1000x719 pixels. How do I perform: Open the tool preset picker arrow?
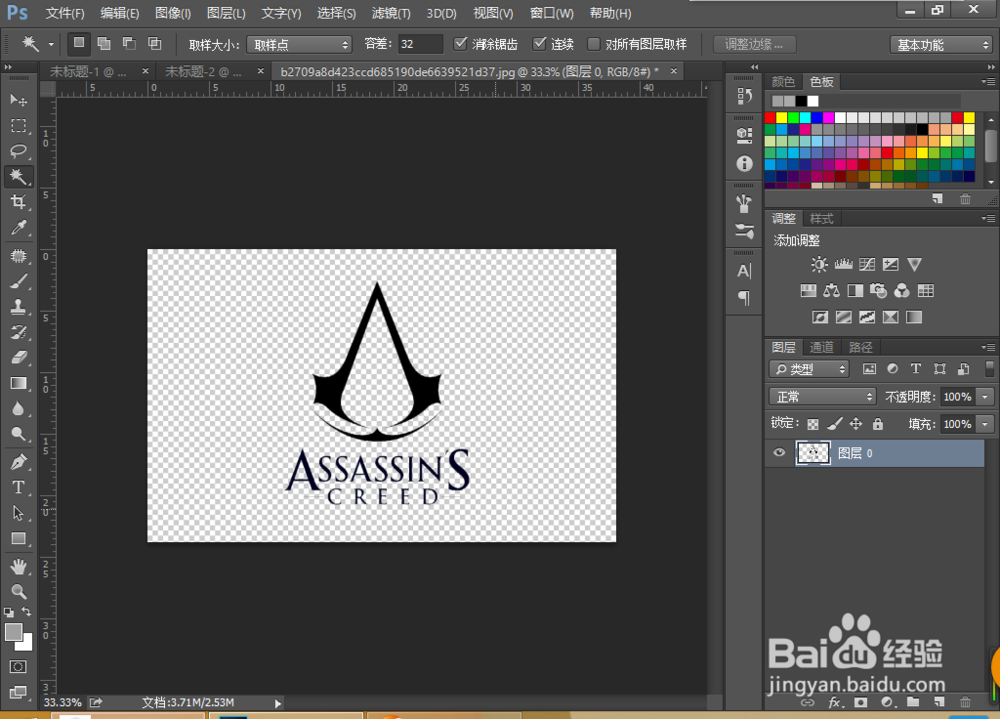click(x=51, y=45)
